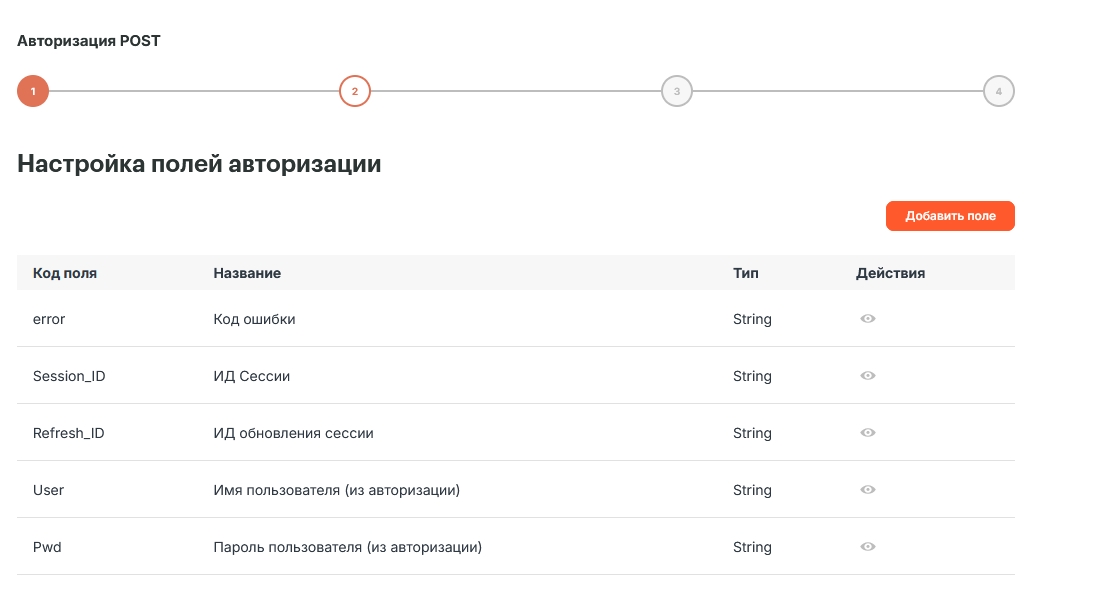
Task: Click the ИД обновления сессии name cell
Action: point(293,433)
